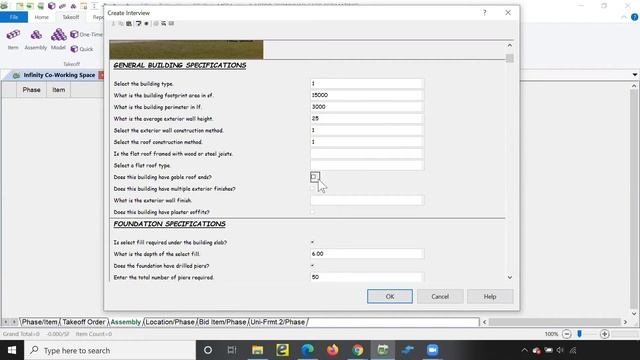Select the Bid Item/Phase sheet tab

[222, 322]
